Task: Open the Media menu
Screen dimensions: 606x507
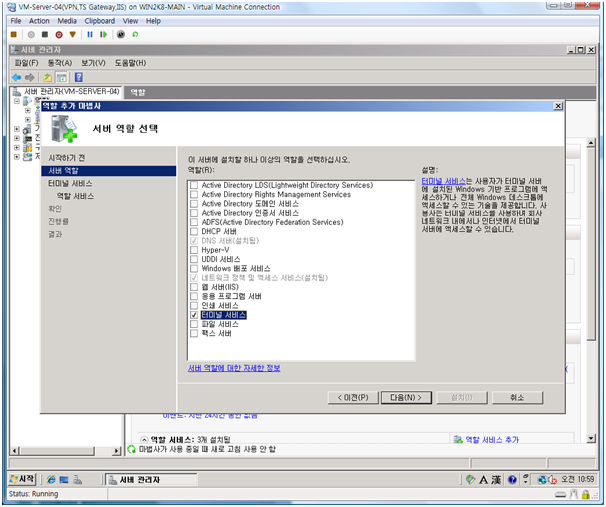Action: (67, 21)
